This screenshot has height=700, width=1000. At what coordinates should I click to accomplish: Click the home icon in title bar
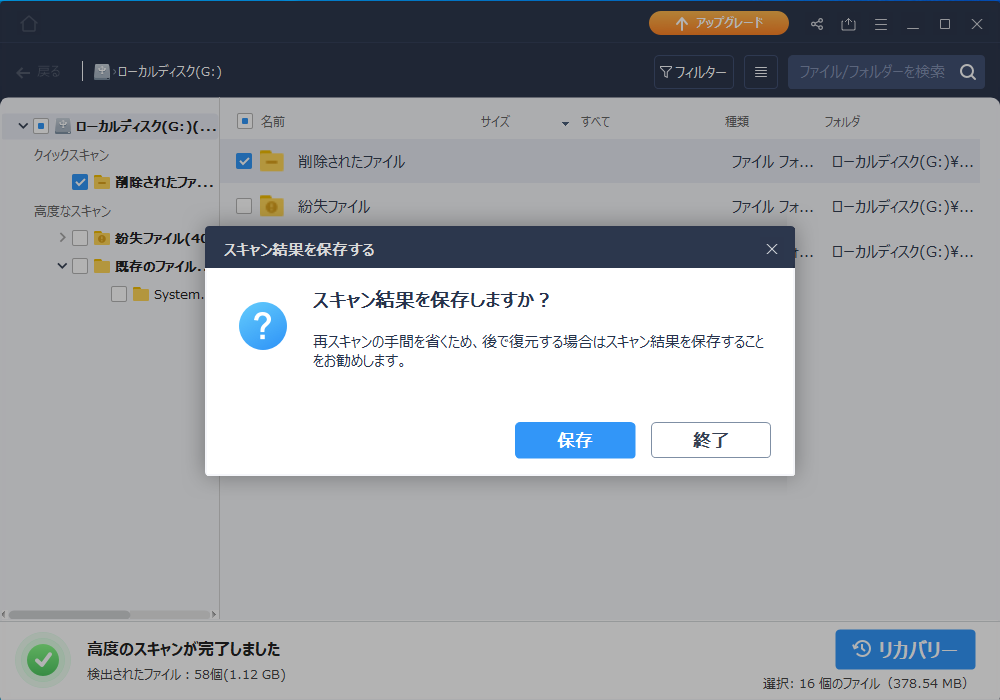(x=29, y=23)
